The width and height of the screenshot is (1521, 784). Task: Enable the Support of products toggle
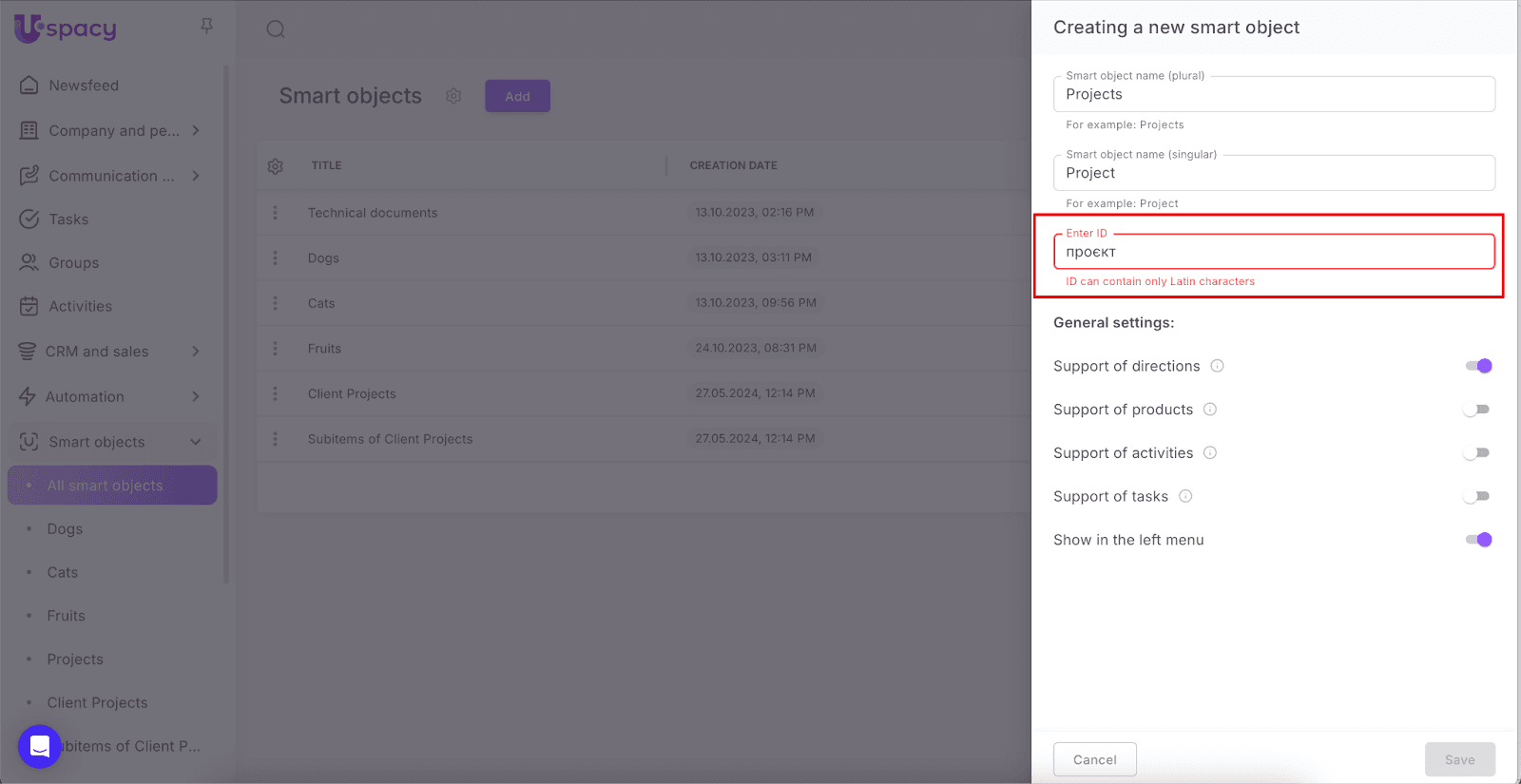click(x=1476, y=410)
